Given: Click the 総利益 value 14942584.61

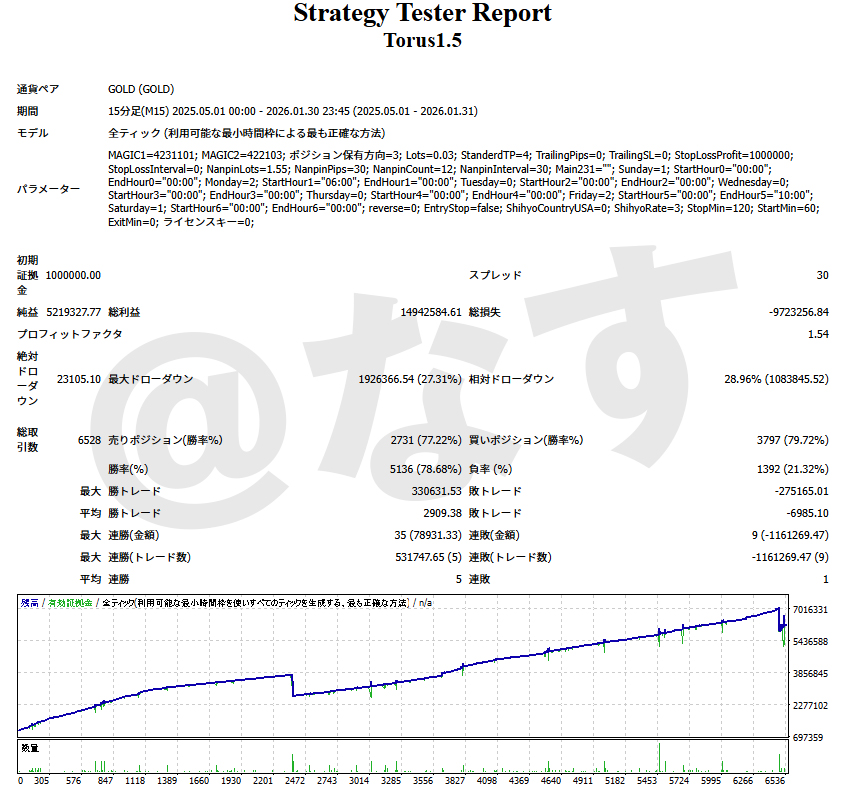Looking at the screenshot, I should [430, 312].
